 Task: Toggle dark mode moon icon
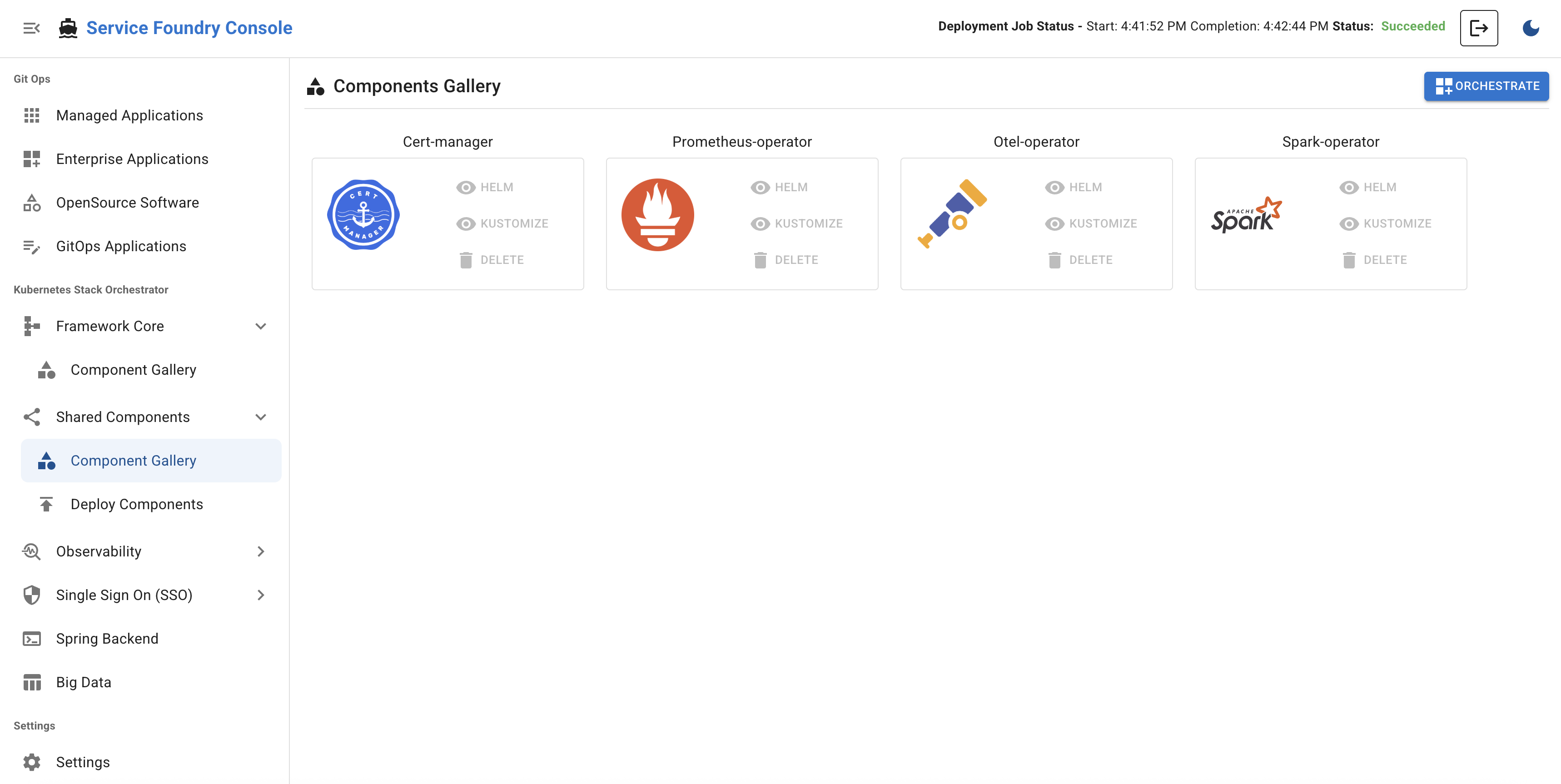[1531, 28]
